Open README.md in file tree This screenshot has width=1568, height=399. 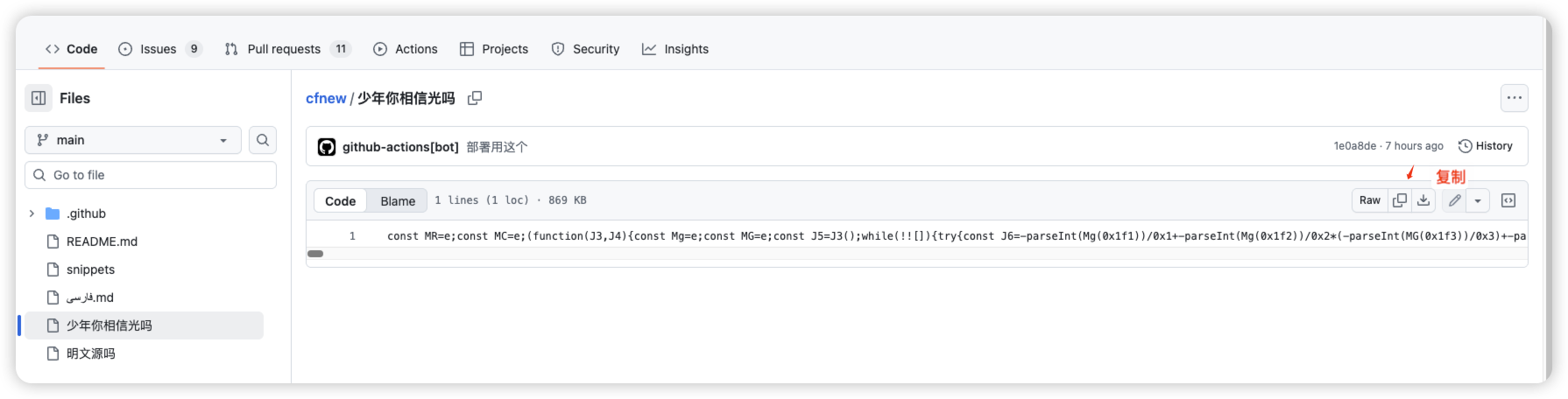102,241
